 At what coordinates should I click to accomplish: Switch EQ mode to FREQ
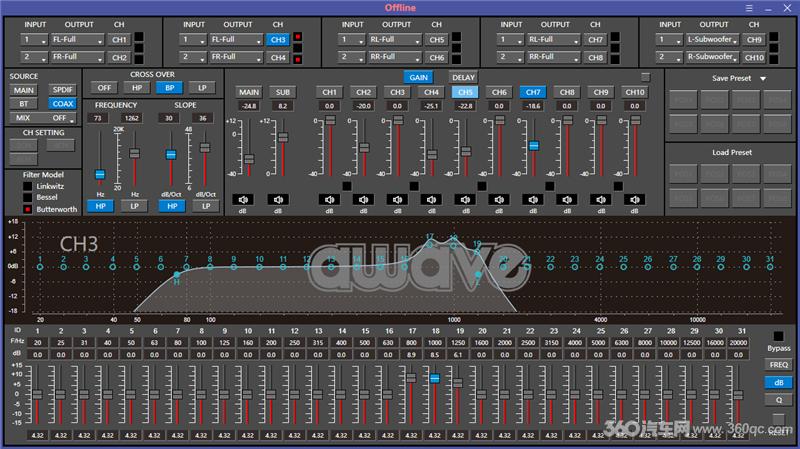coord(779,365)
